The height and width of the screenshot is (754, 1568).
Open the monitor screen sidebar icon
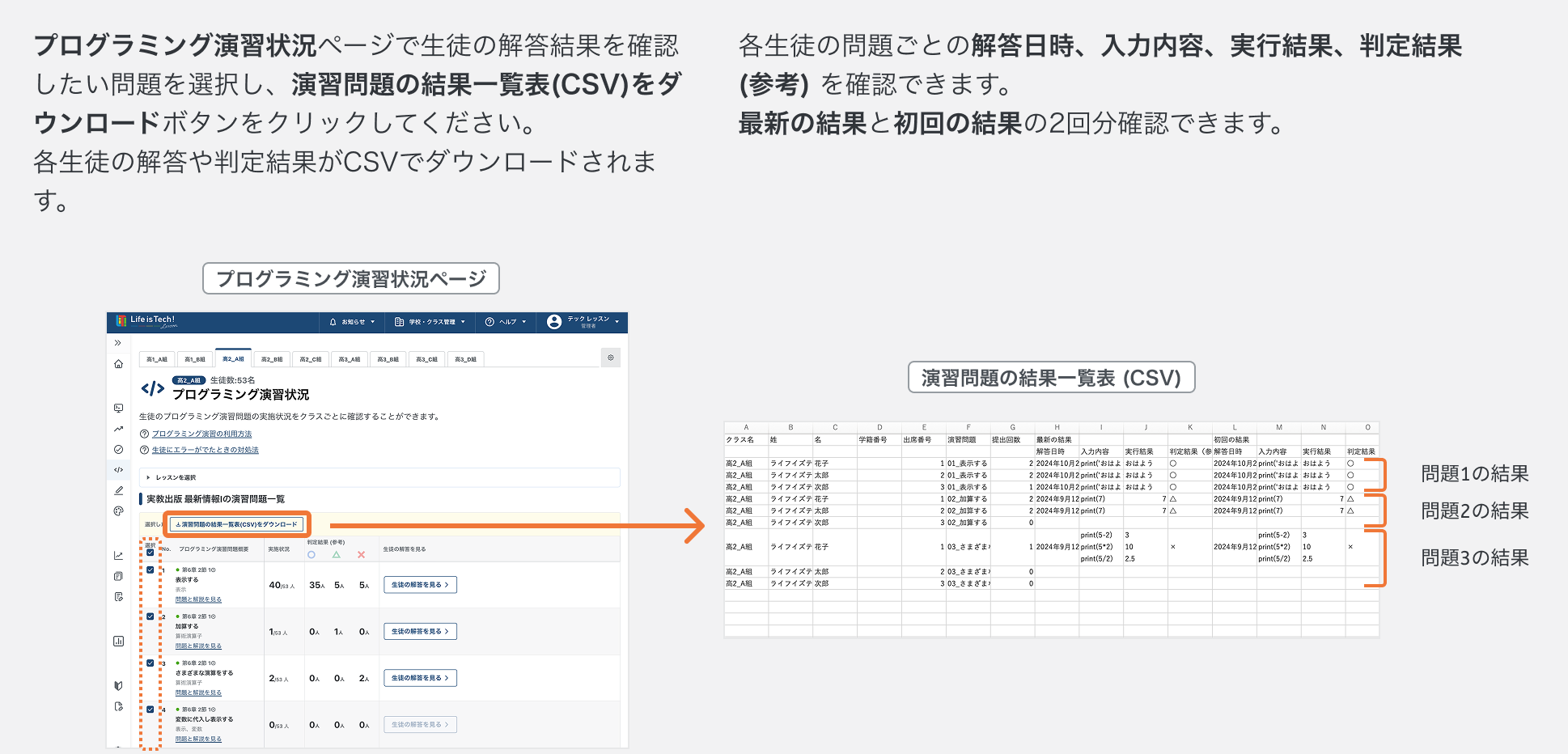[x=118, y=408]
